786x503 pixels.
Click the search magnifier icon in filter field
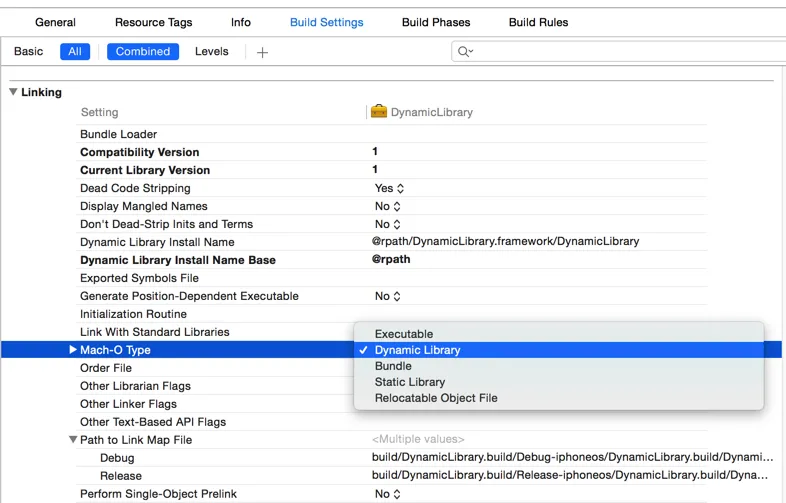point(465,52)
